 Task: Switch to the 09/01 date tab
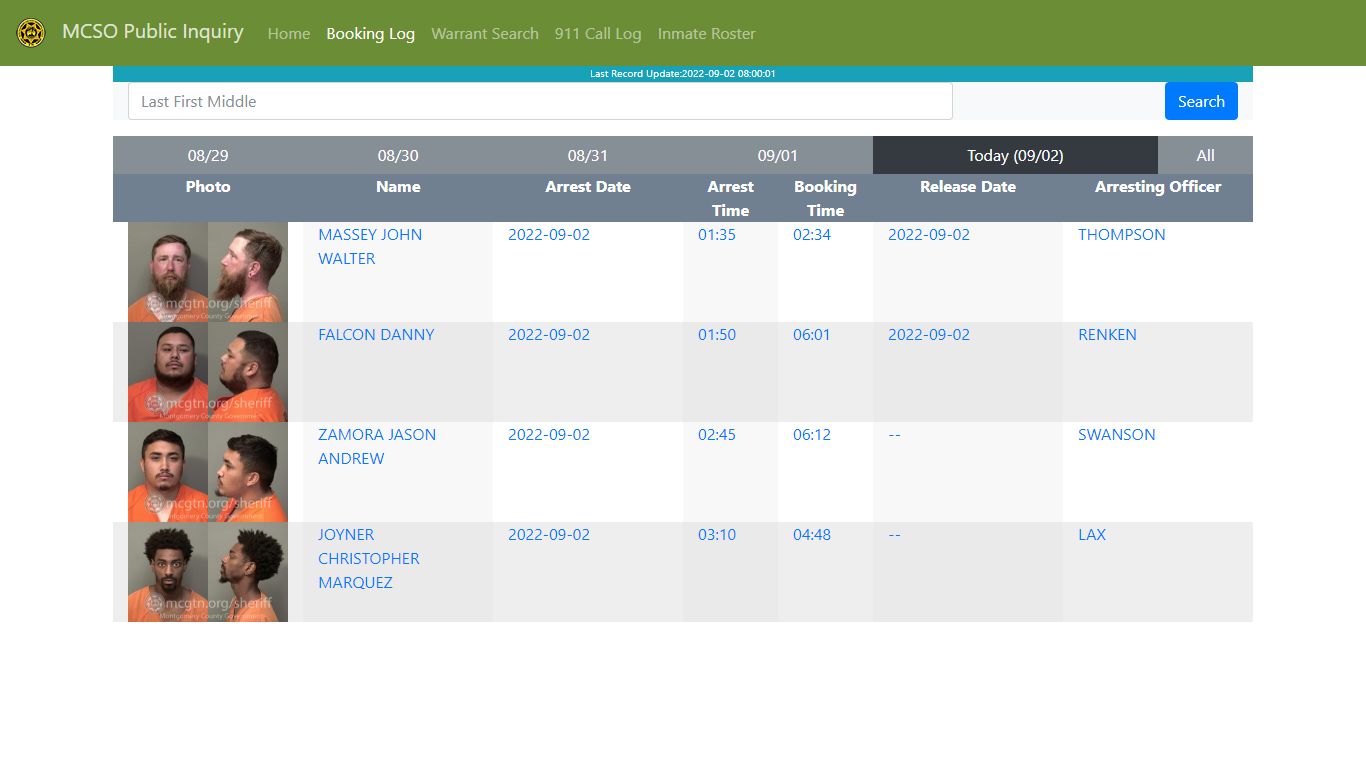click(x=778, y=155)
